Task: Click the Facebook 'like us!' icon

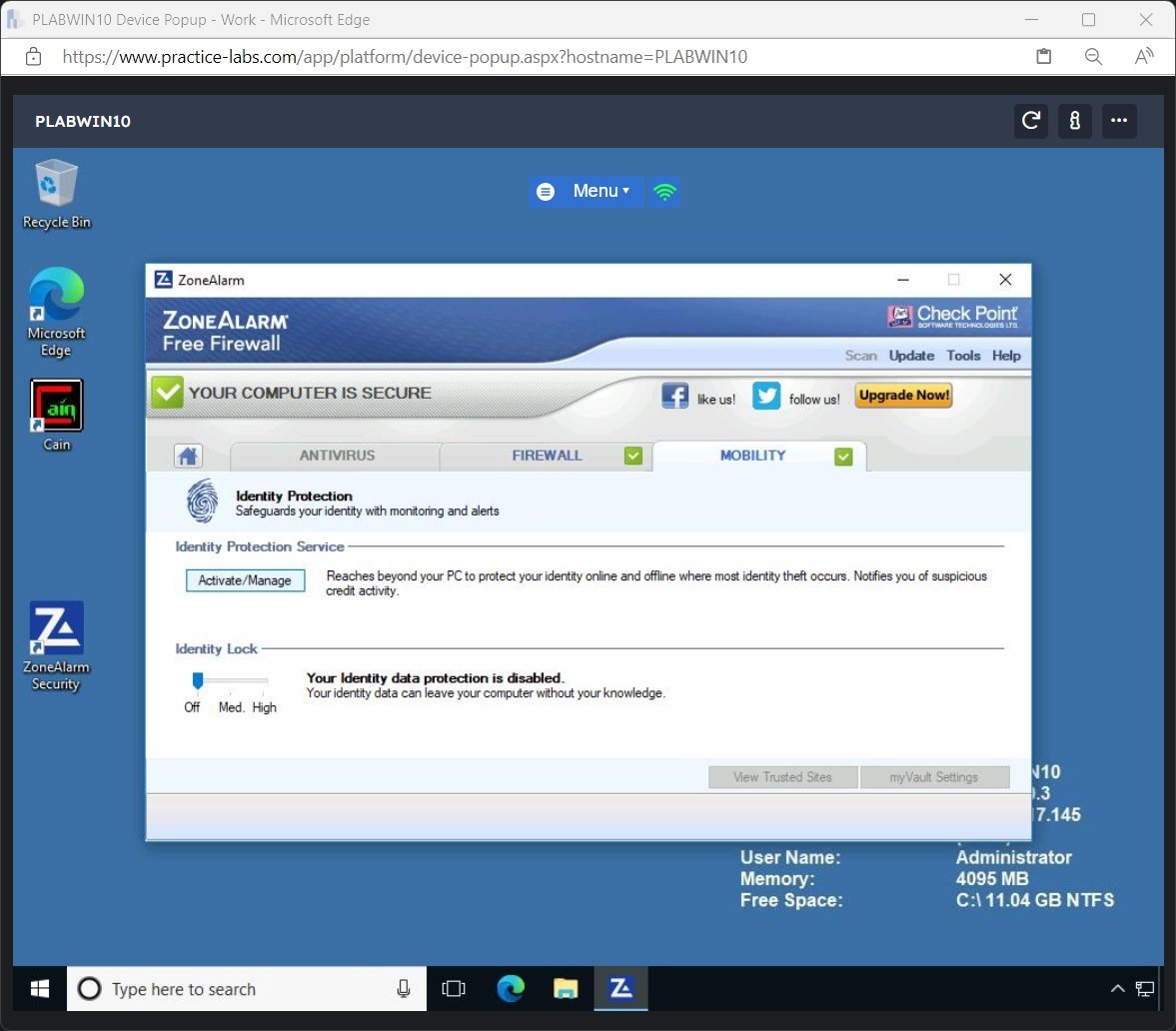Action: (675, 395)
